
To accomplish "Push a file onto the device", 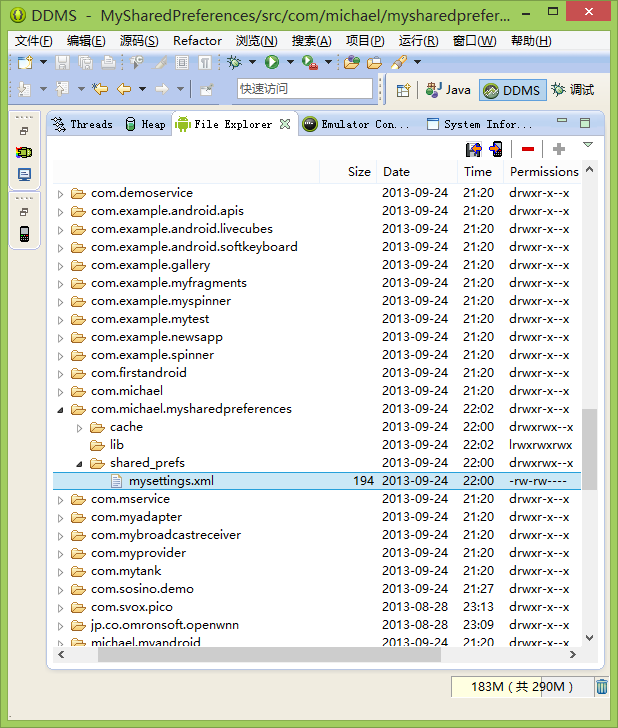I will point(496,150).
